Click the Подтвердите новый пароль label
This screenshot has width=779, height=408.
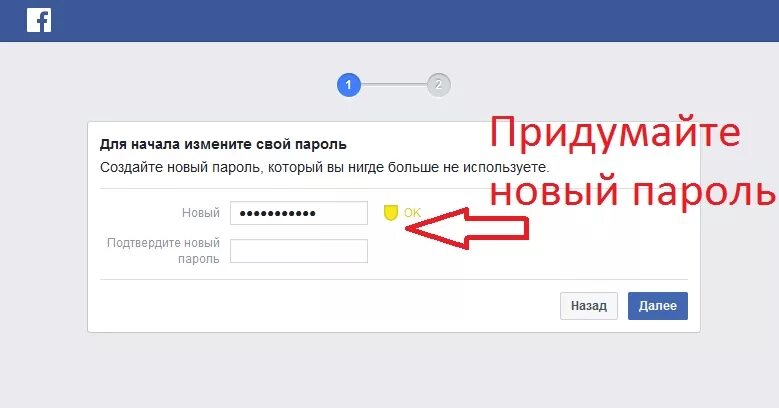pos(163,250)
